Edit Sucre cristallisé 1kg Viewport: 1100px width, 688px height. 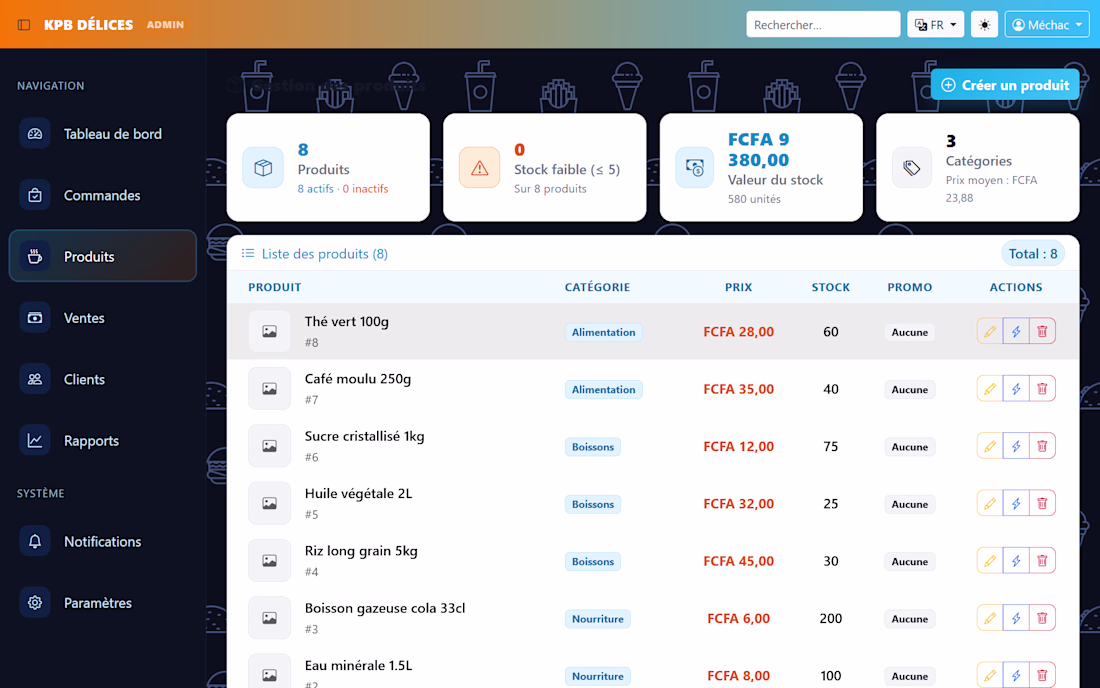pos(989,446)
